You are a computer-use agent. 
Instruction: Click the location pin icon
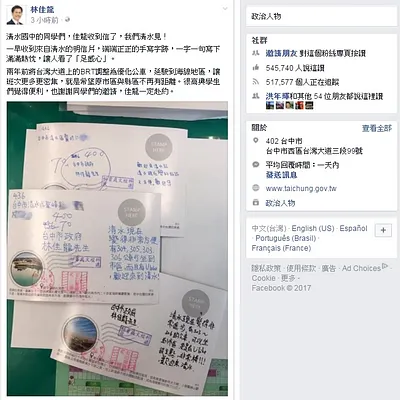256,141
